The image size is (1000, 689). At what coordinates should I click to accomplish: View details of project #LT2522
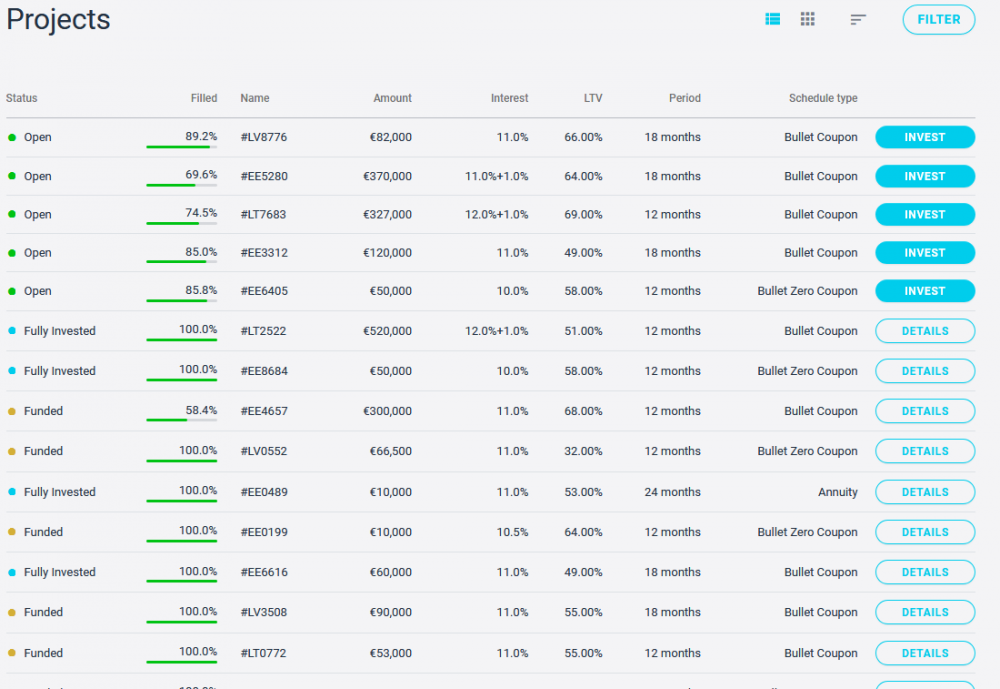(924, 331)
